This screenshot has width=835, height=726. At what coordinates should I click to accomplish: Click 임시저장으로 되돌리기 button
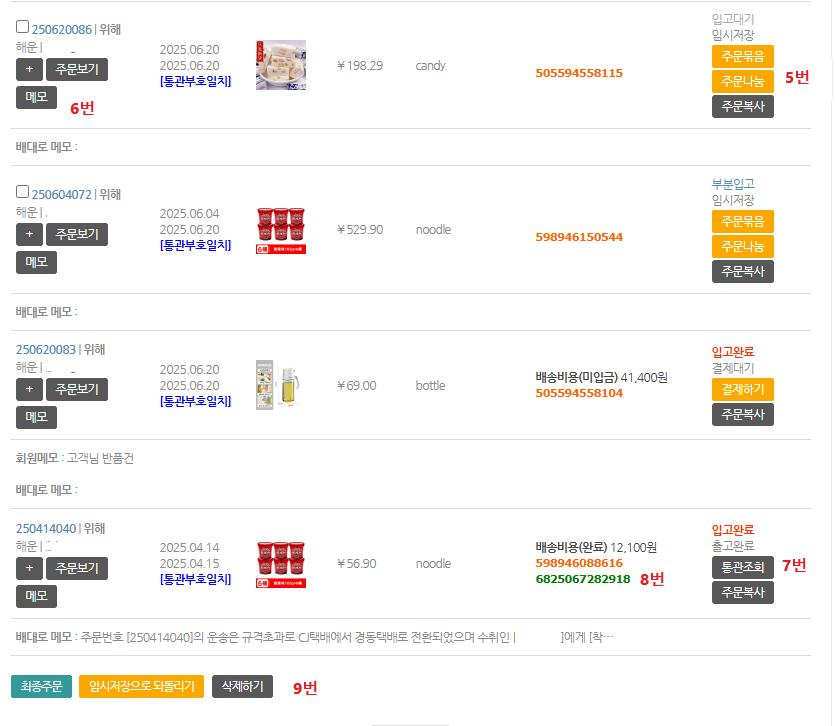coord(141,686)
